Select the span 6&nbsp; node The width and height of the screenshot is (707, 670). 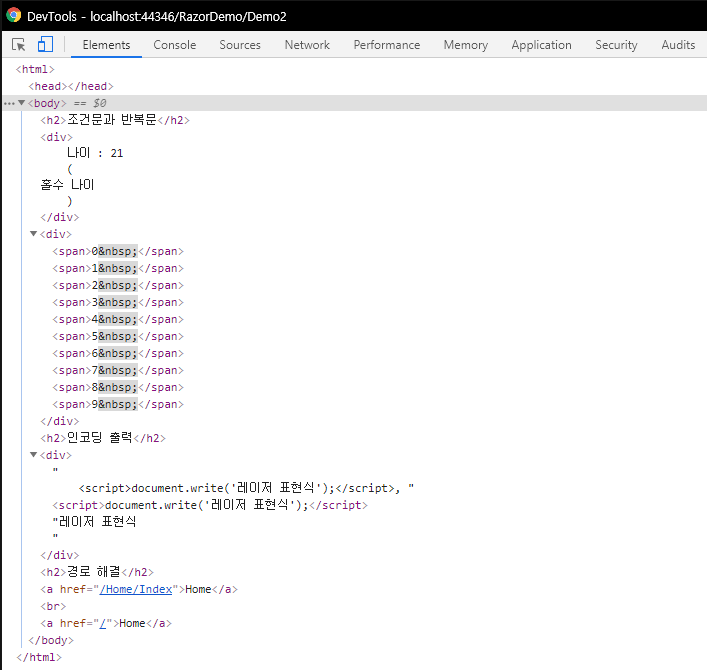pos(118,353)
